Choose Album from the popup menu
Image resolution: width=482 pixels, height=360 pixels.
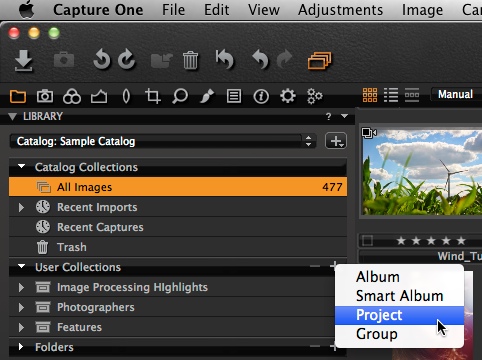(399, 277)
